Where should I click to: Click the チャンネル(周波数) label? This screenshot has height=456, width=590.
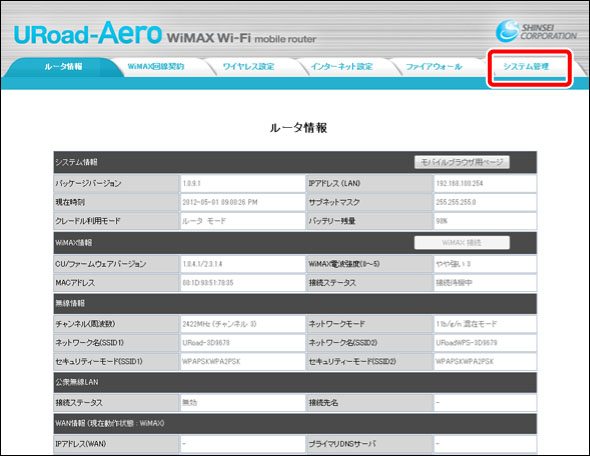pyautogui.click(x=85, y=324)
